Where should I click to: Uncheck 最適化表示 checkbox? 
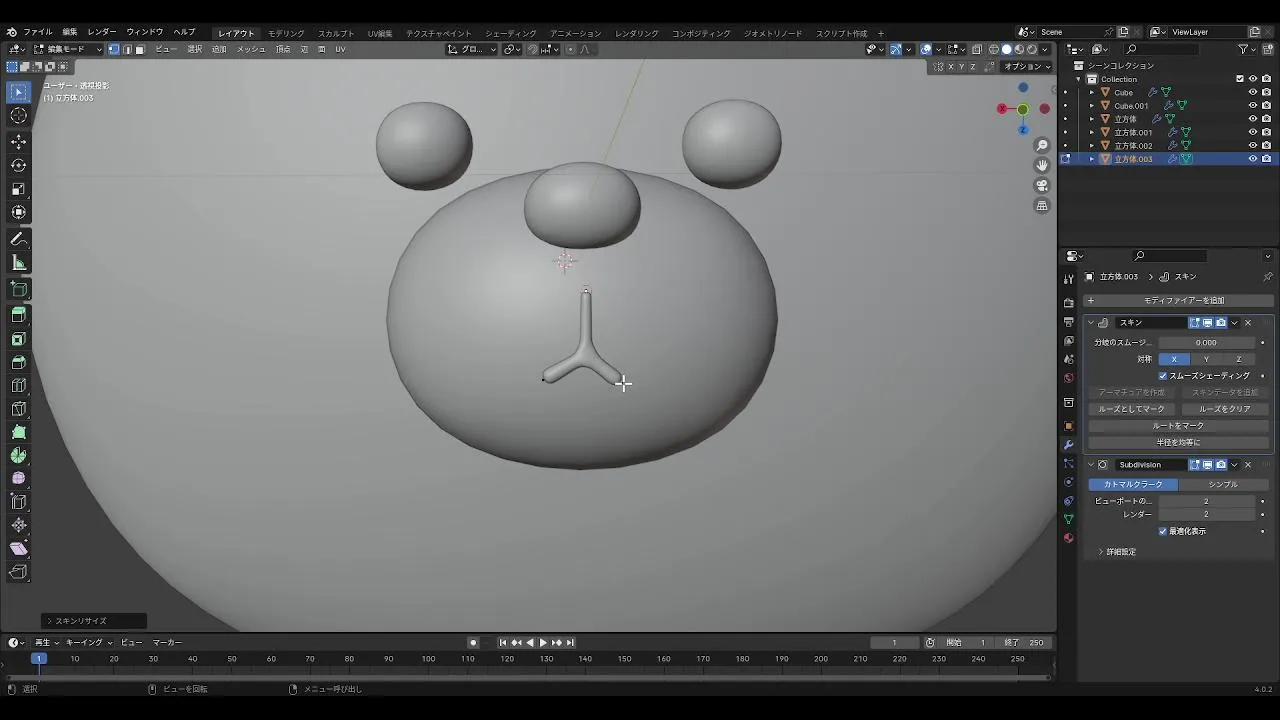click(1163, 531)
